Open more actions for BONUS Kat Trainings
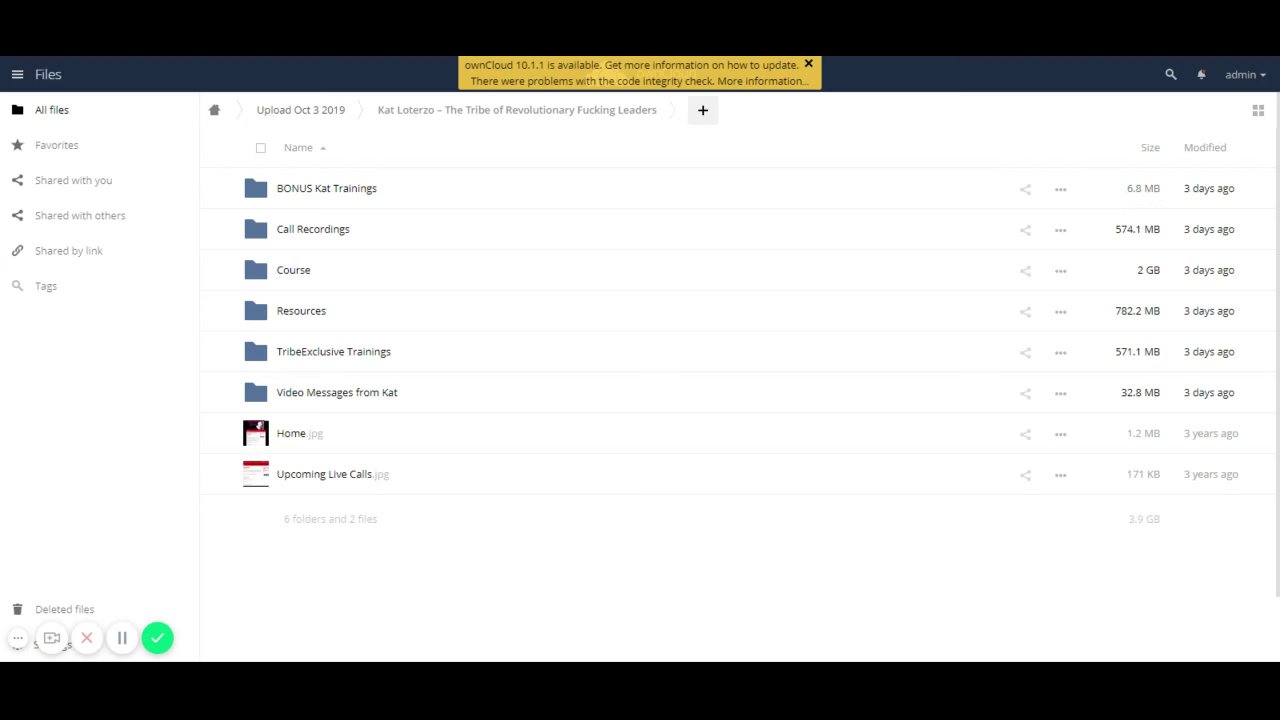The height and width of the screenshot is (720, 1280). [x=1060, y=189]
